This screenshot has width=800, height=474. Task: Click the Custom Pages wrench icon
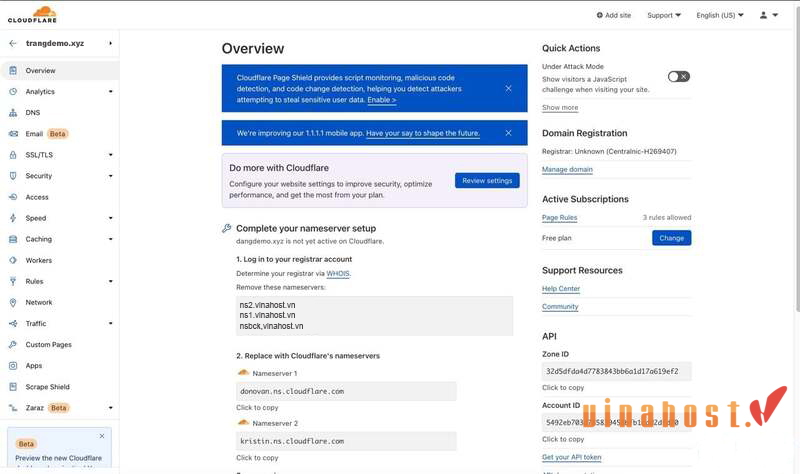click(13, 344)
